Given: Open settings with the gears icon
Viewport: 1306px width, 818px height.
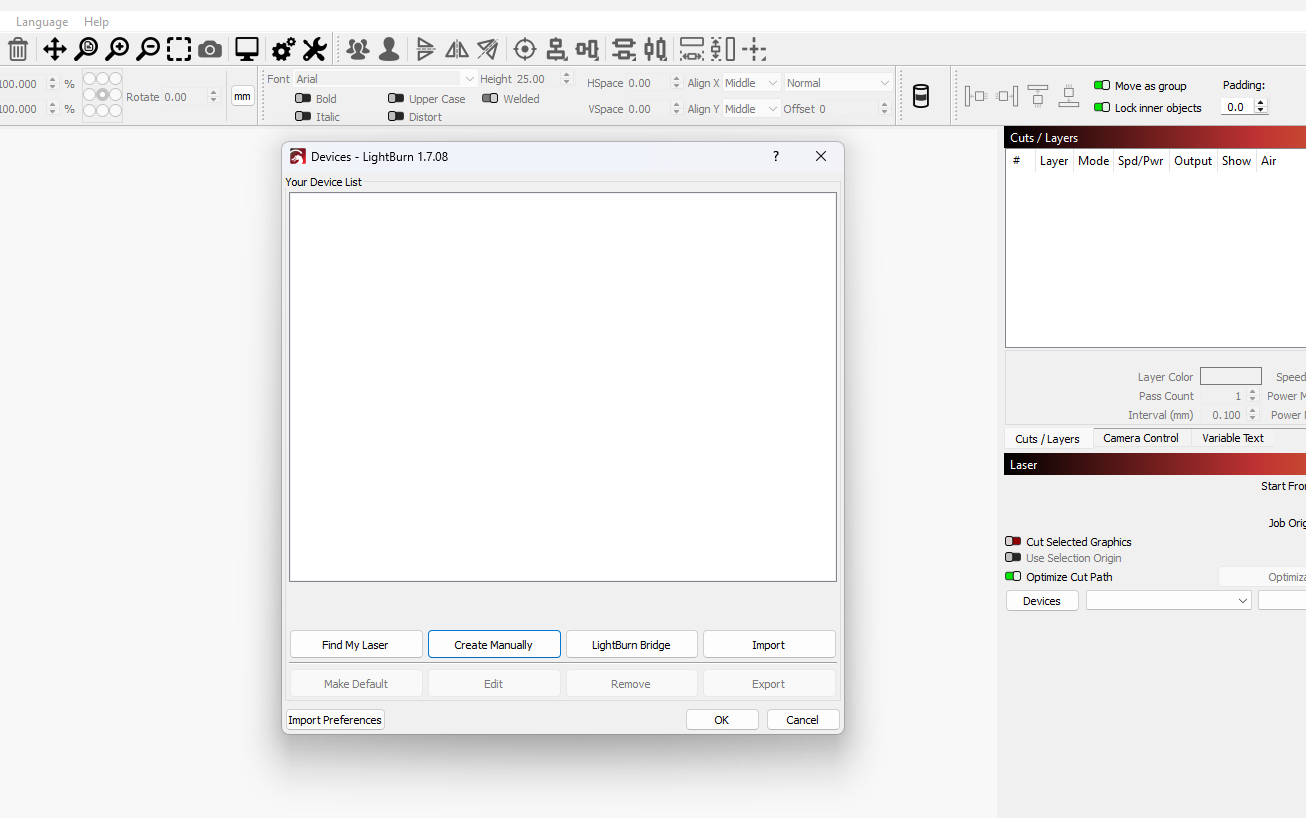Looking at the screenshot, I should [x=283, y=49].
